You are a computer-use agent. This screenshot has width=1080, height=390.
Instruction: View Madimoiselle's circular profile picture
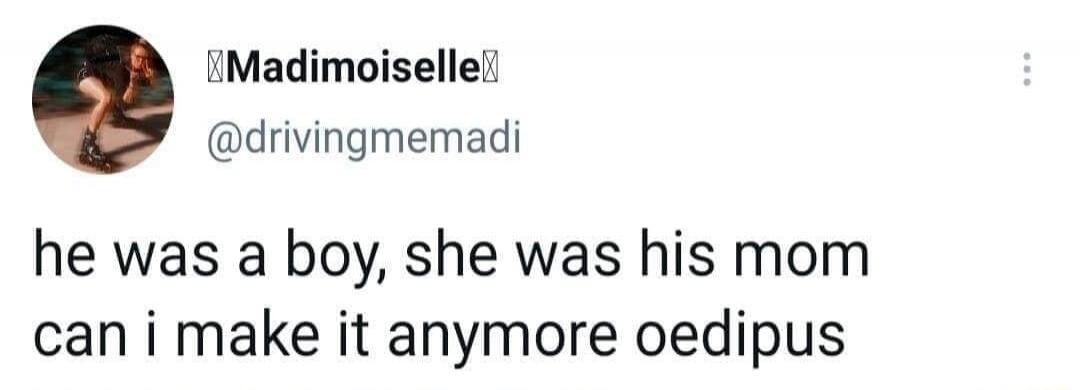[x=103, y=99]
